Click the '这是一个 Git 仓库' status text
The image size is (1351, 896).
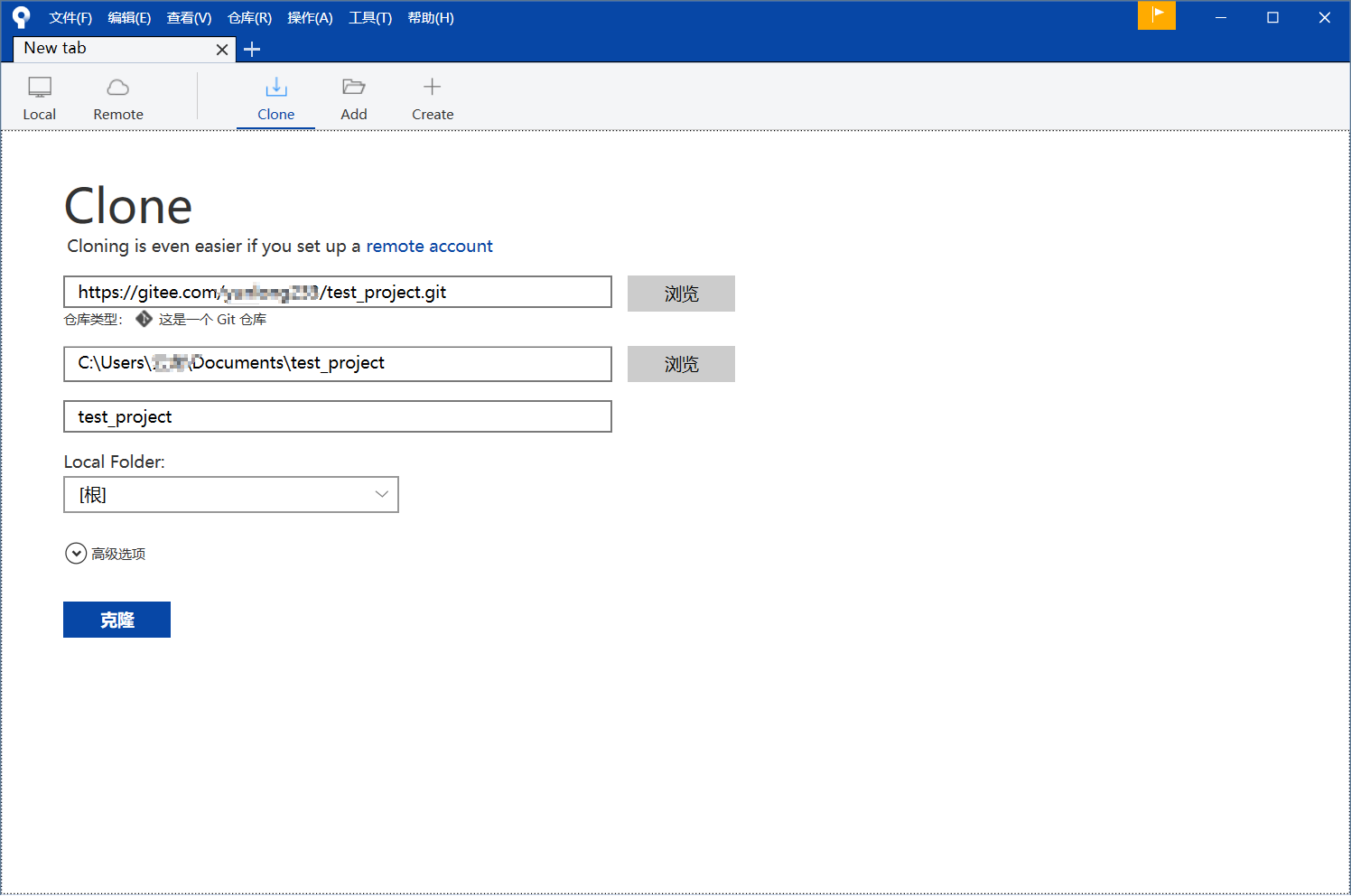tap(212, 320)
